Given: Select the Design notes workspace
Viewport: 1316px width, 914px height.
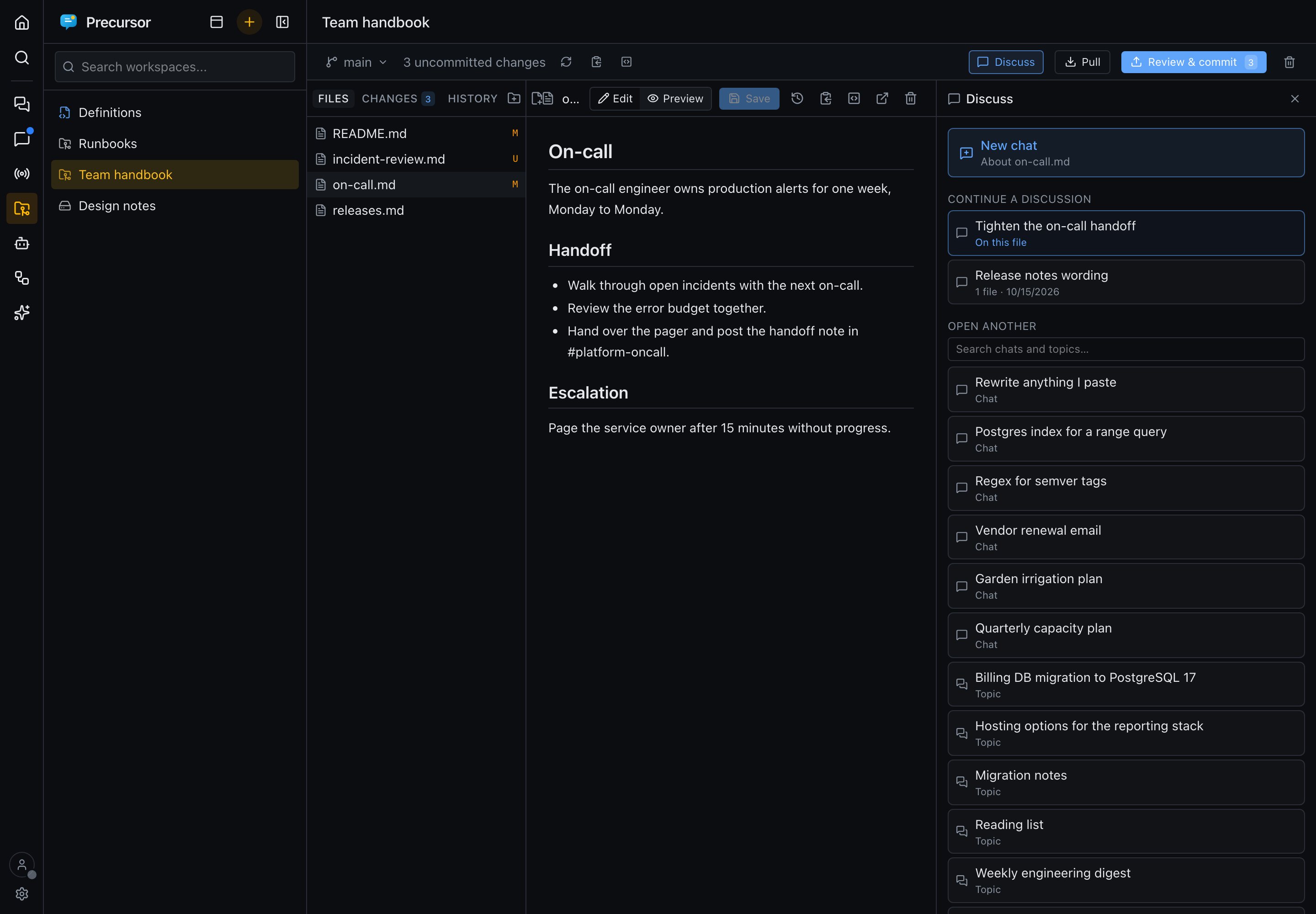Looking at the screenshot, I should pyautogui.click(x=175, y=206).
